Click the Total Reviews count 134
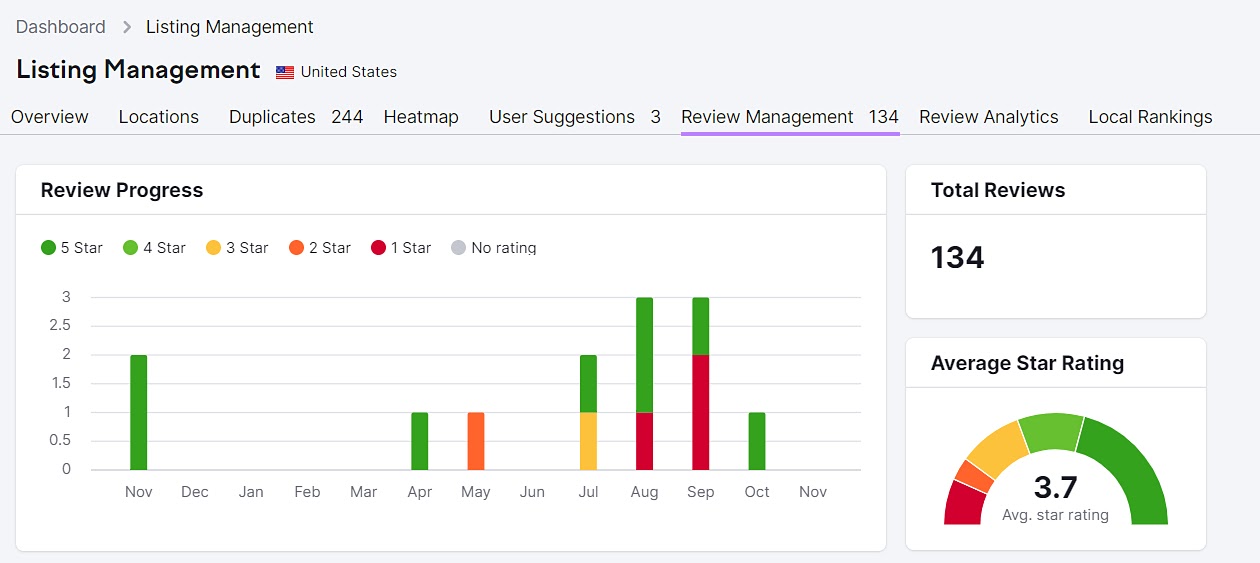 pos(958,258)
